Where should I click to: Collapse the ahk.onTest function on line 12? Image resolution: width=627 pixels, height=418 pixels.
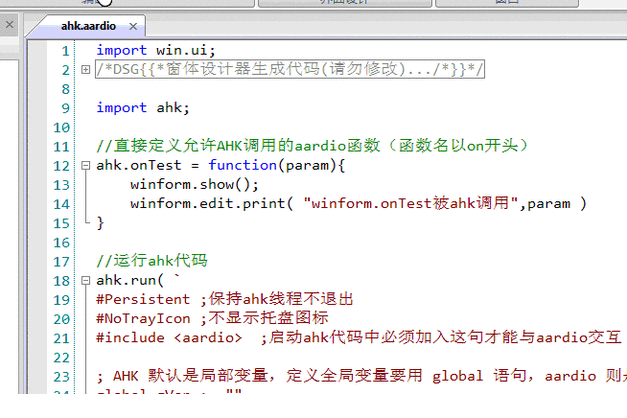coord(86,165)
